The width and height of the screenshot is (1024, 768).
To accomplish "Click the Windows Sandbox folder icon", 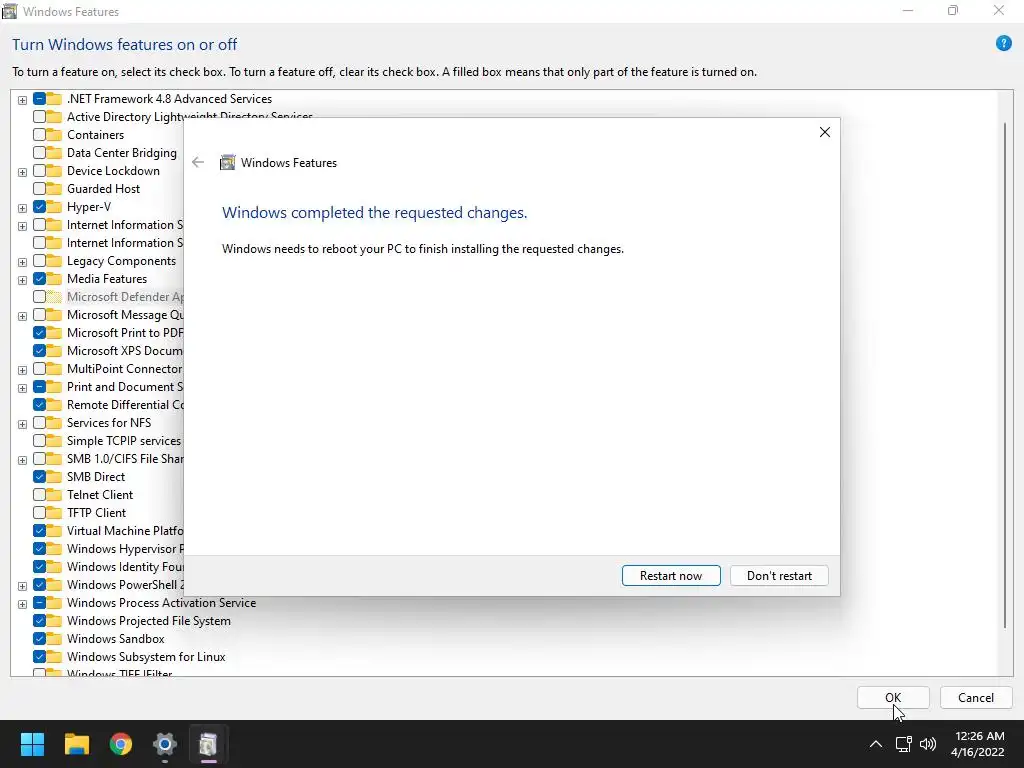I will (x=54, y=639).
